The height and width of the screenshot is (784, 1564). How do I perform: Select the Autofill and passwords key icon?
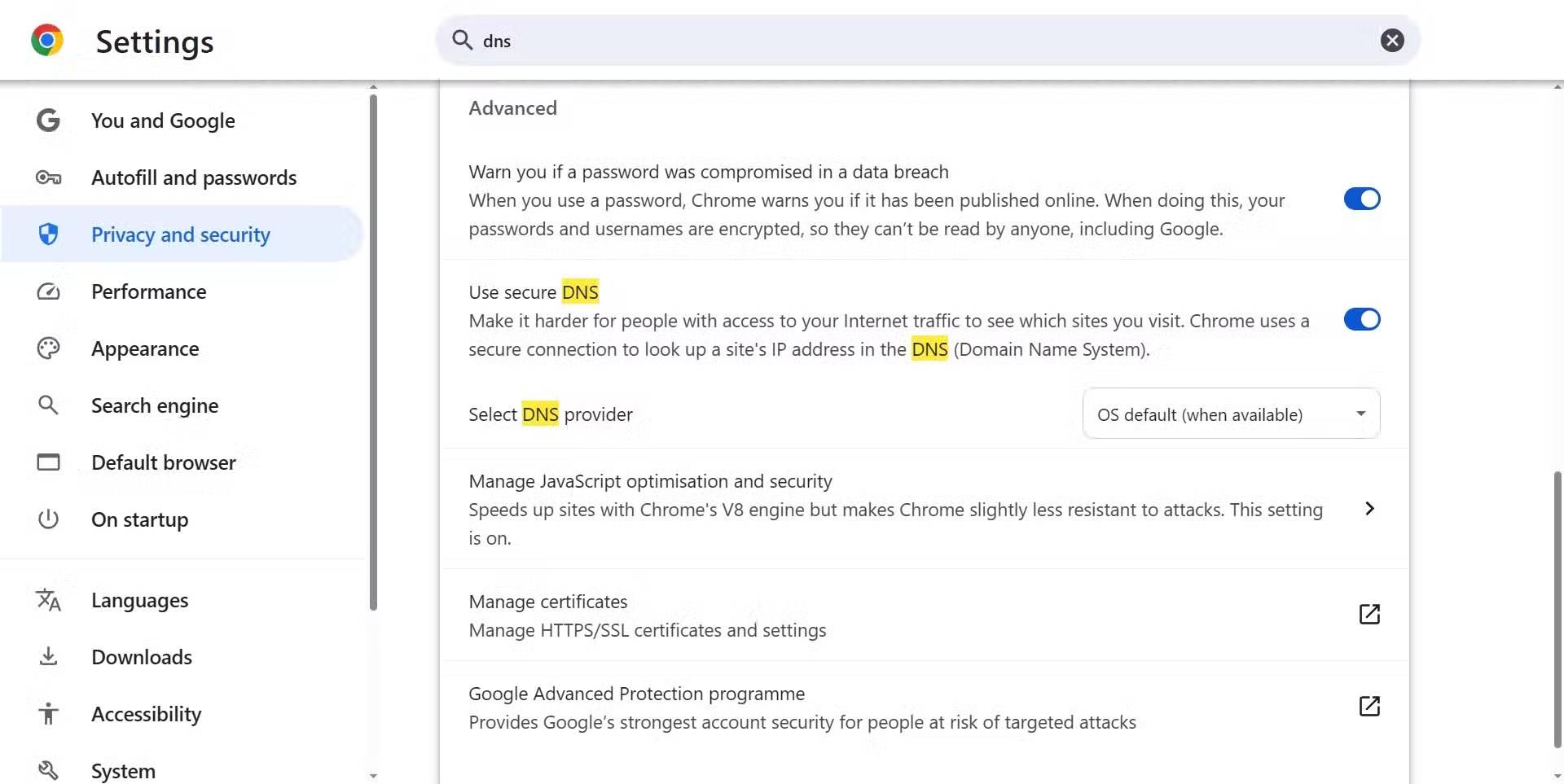48,177
